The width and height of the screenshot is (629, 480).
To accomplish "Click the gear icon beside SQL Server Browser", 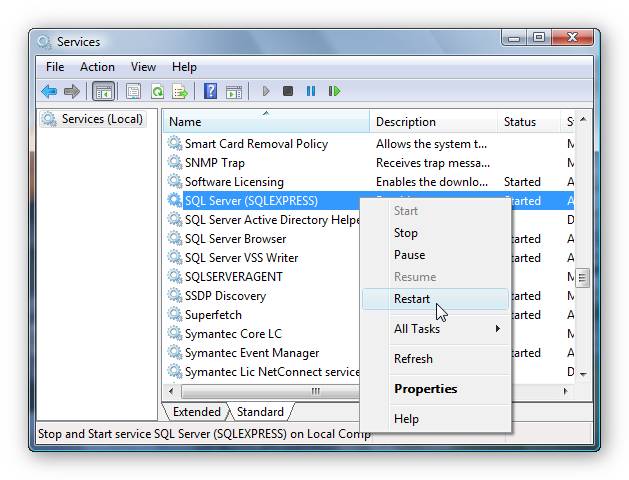I will (174, 238).
